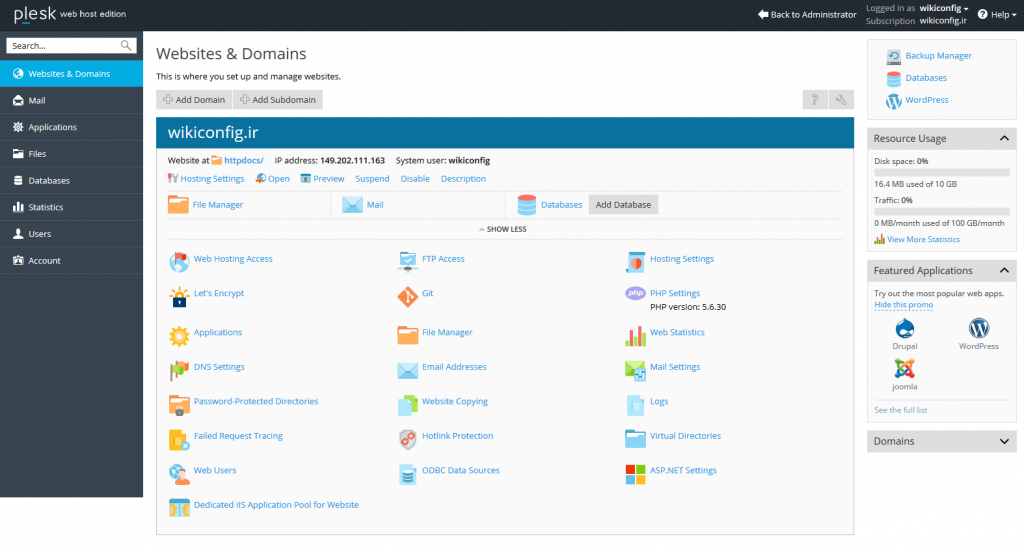Click in the Search input field

click(64, 46)
